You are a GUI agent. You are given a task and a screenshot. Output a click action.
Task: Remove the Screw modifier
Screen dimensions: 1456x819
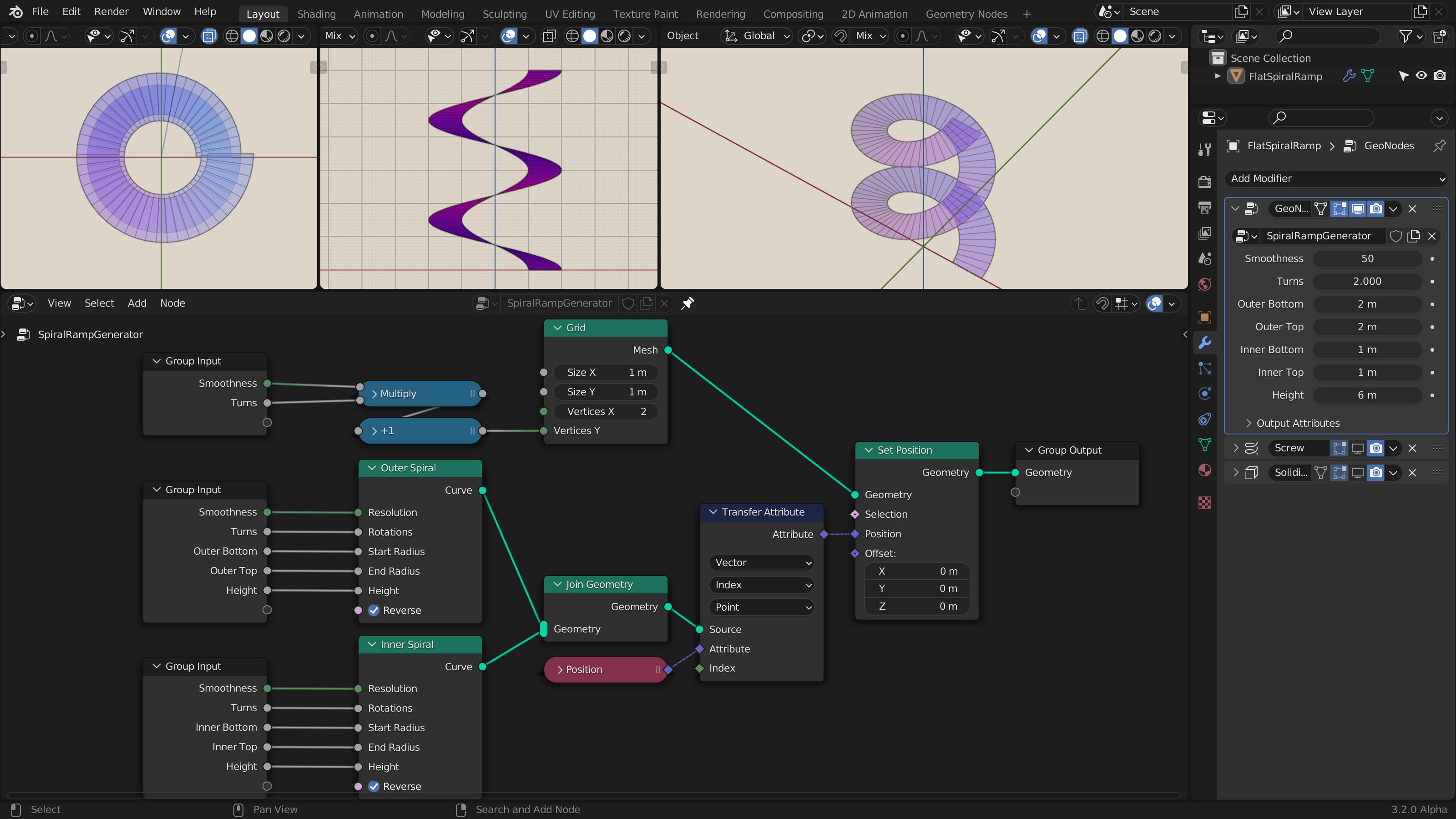(1412, 448)
